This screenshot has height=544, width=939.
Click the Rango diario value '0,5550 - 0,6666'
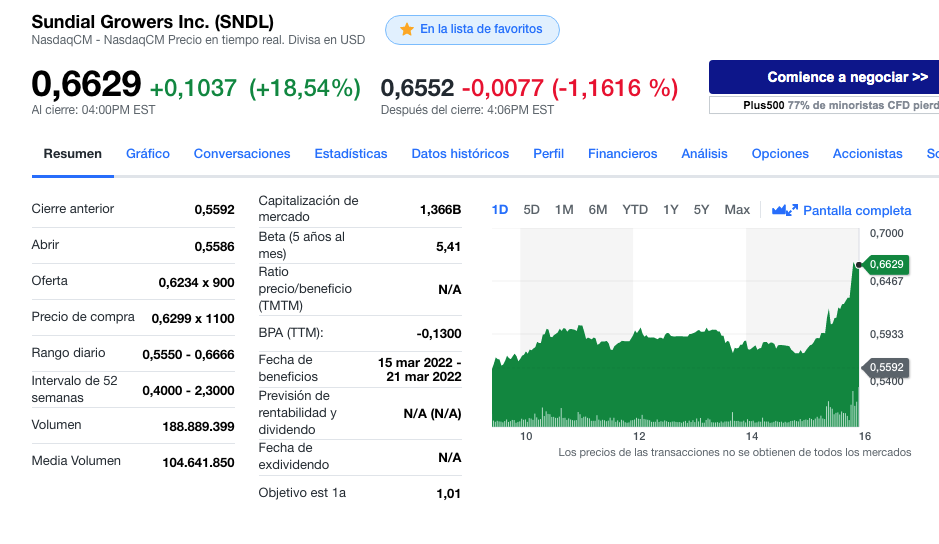(188, 354)
